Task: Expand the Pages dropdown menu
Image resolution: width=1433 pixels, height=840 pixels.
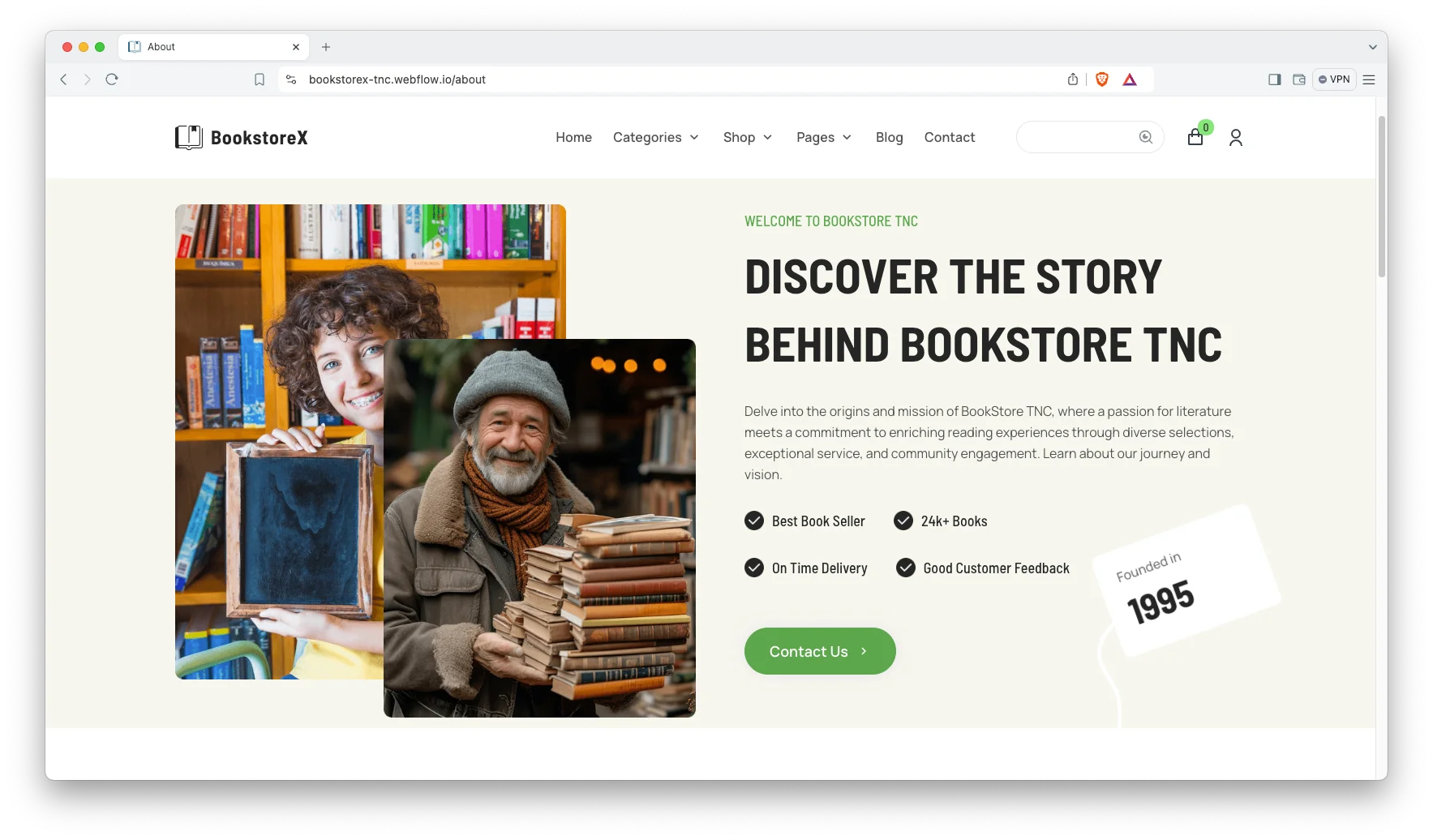Action: point(823,138)
